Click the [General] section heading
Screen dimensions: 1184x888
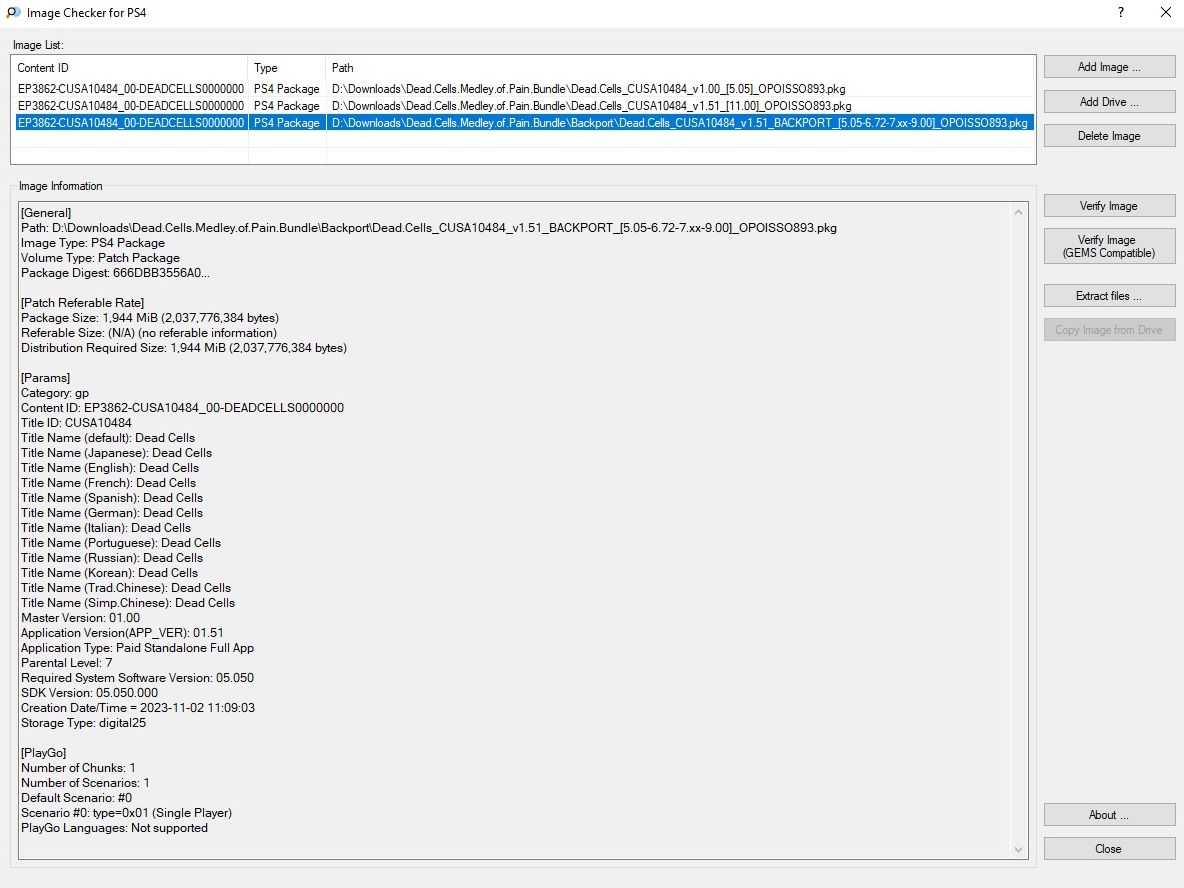click(x=46, y=213)
